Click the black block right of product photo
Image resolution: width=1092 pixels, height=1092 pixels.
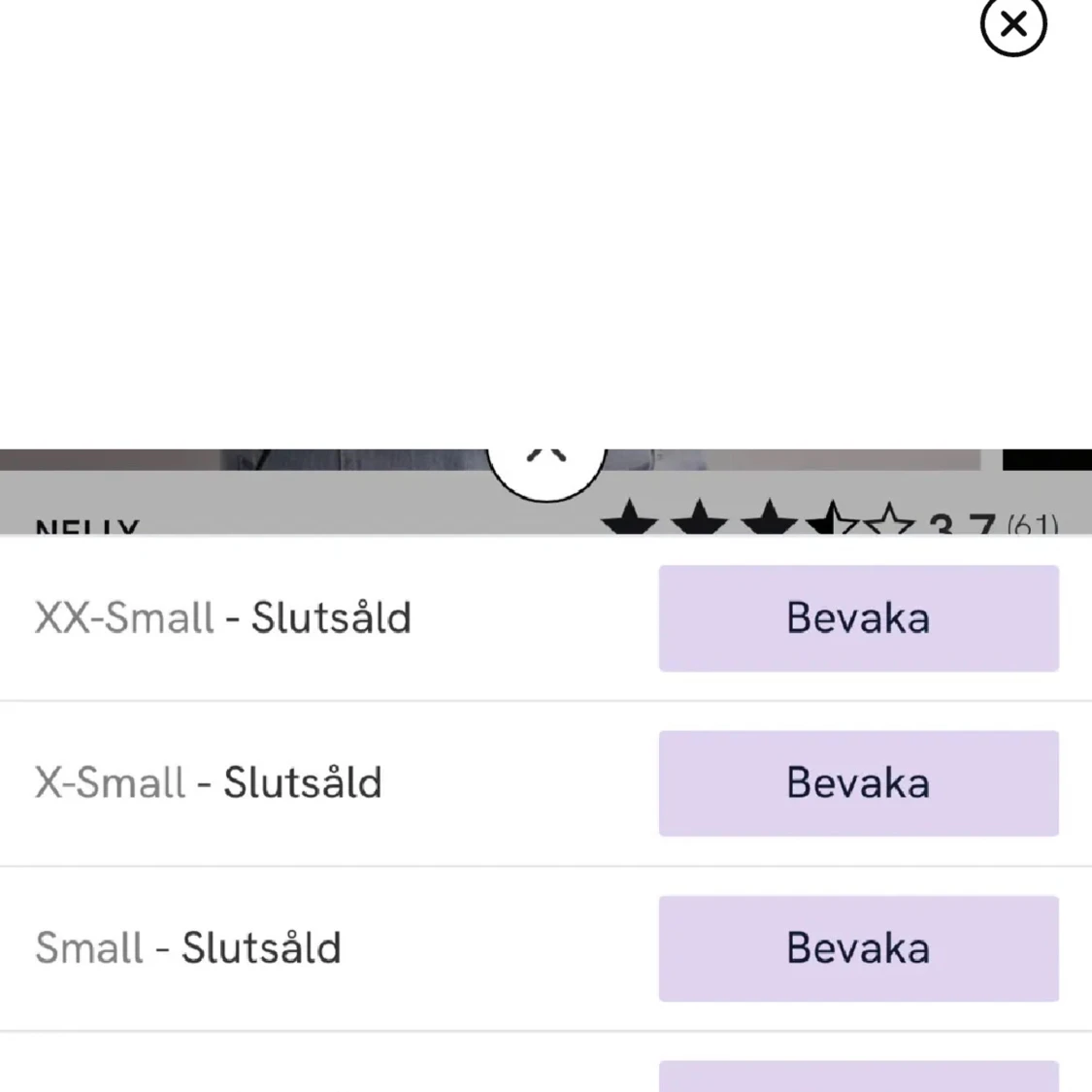(1047, 460)
